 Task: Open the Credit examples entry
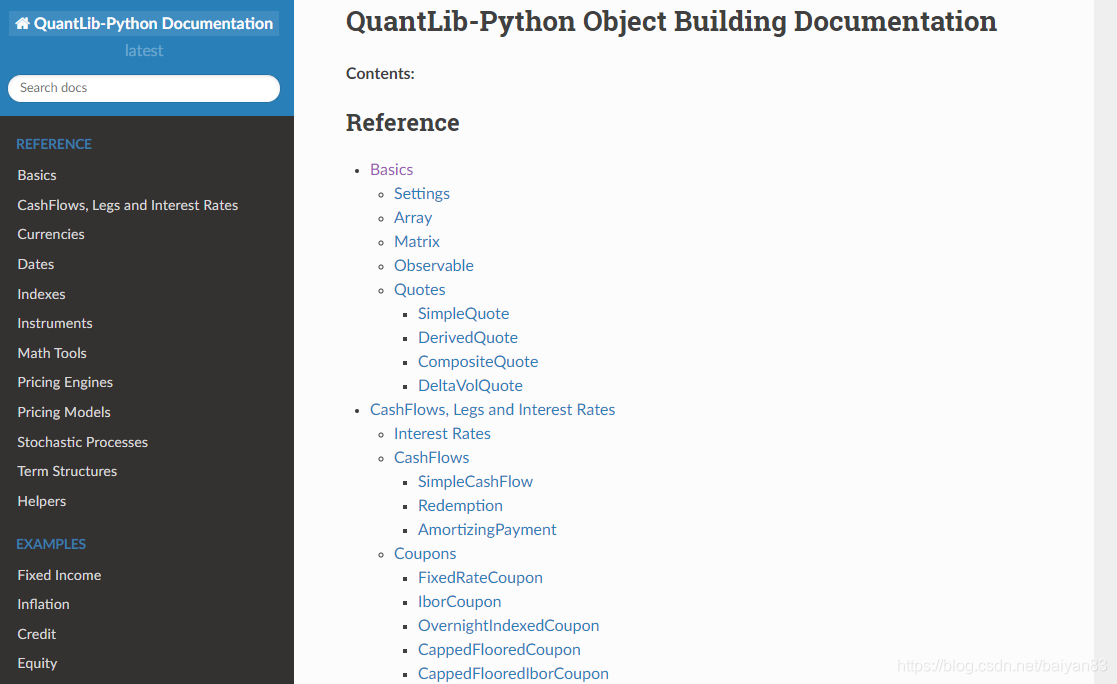(x=36, y=634)
